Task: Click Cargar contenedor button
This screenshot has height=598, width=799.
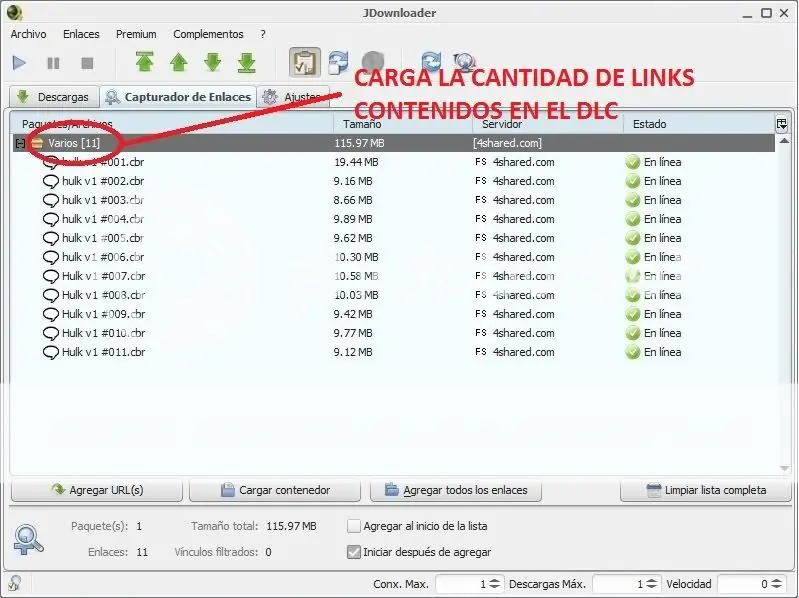Action: click(x=275, y=490)
